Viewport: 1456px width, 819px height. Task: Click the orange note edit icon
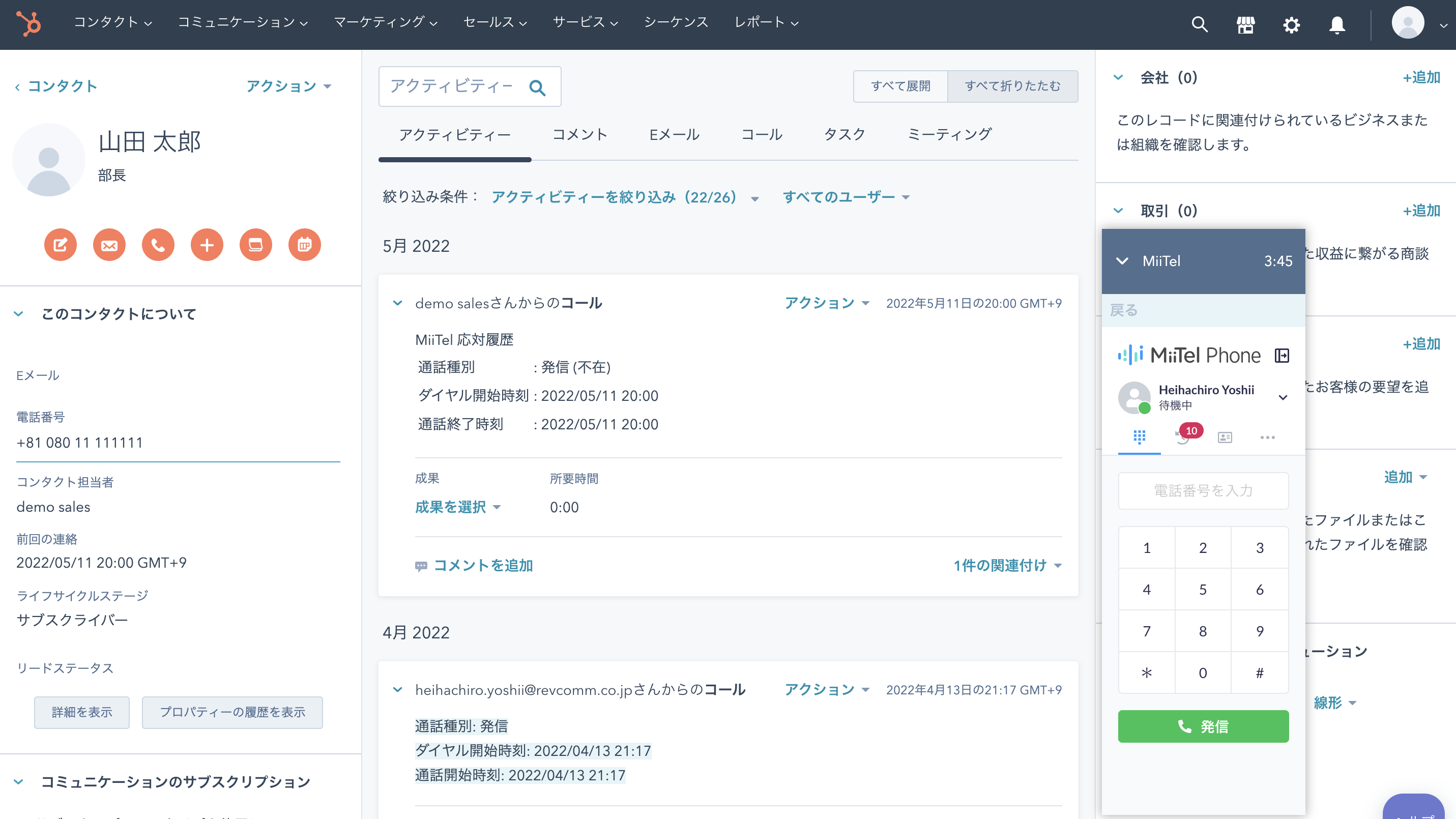(x=61, y=245)
